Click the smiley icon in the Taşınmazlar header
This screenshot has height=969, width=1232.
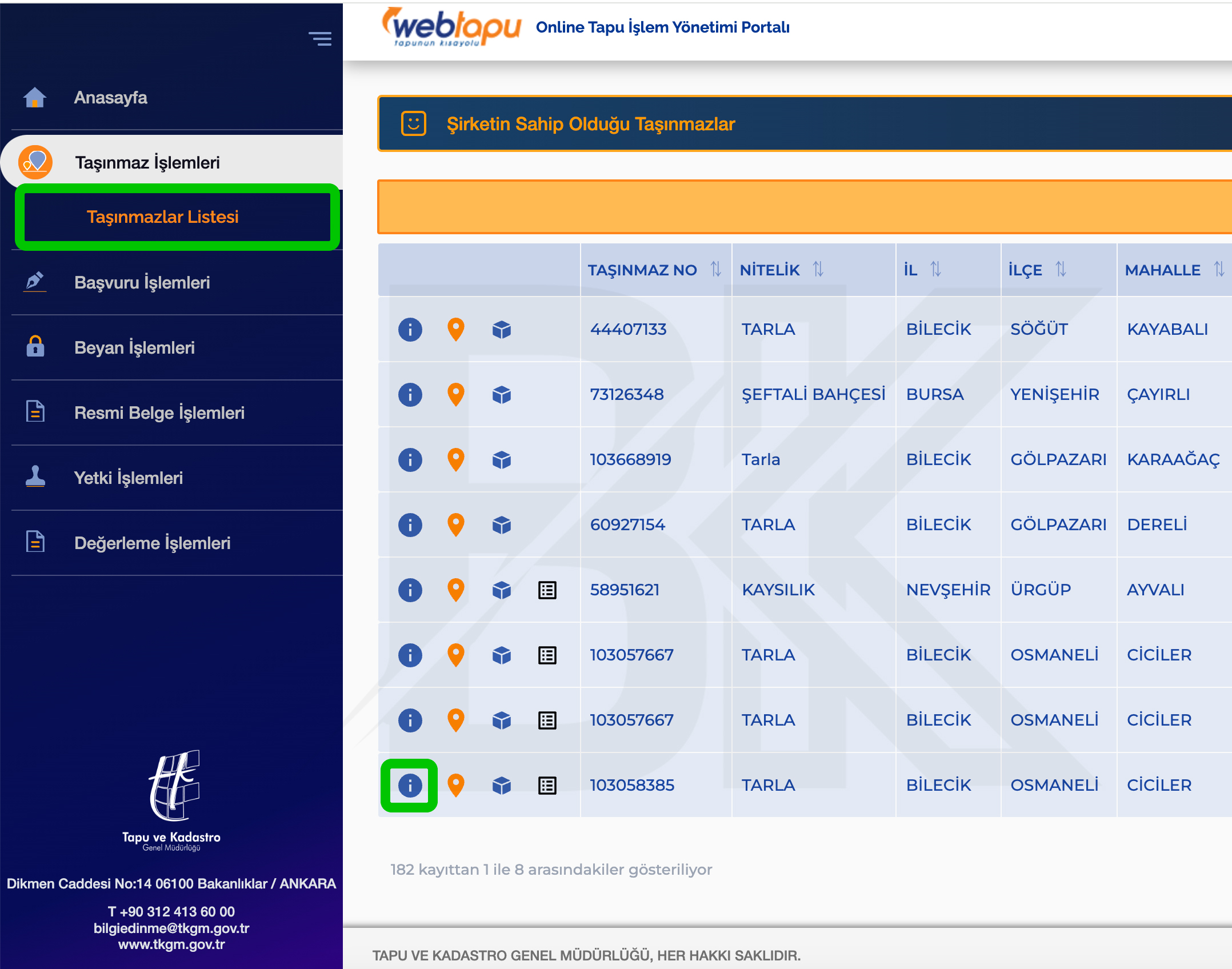point(413,124)
